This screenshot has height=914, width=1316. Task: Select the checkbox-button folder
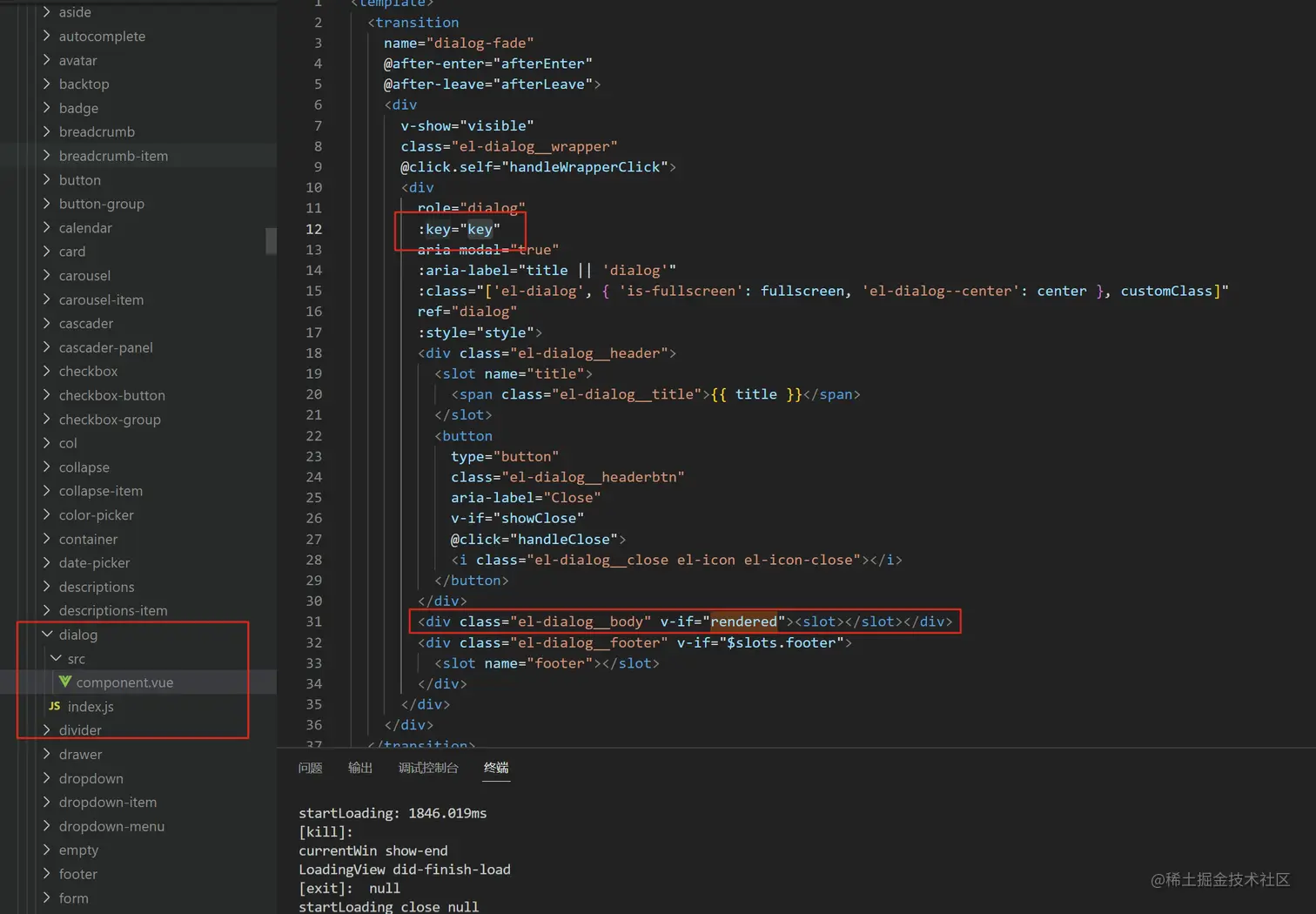pyautogui.click(x=111, y=395)
